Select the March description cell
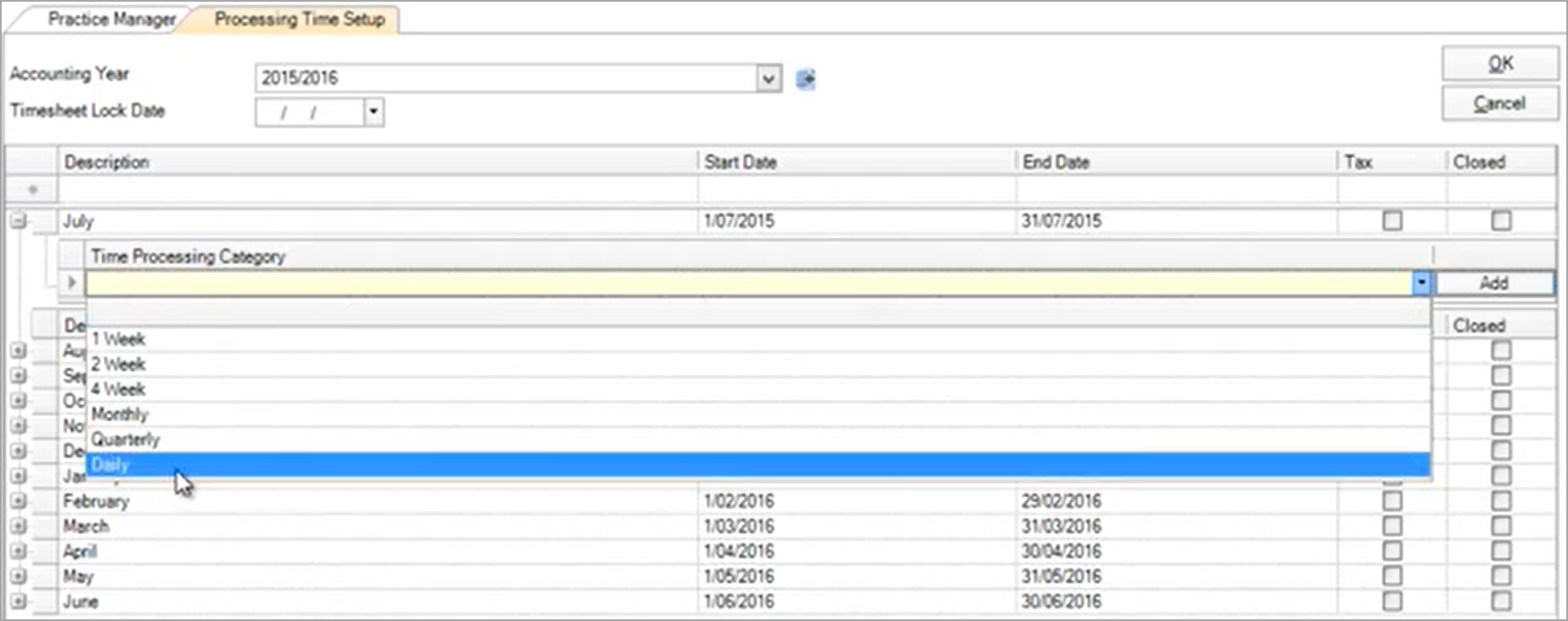Viewport: 1568px width, 621px height. 378,526
